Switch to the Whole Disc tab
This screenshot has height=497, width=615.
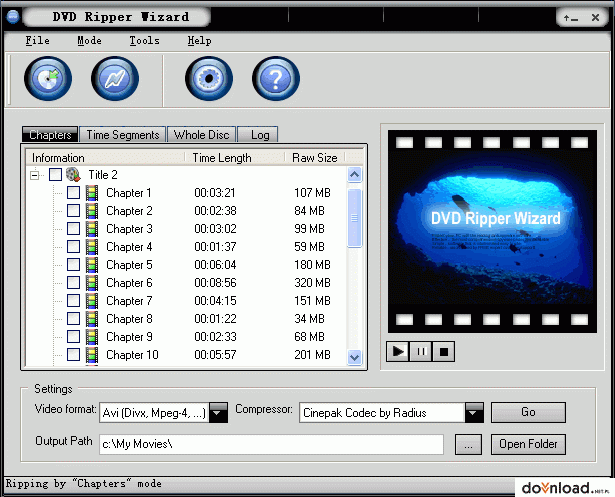pyautogui.click(x=202, y=135)
